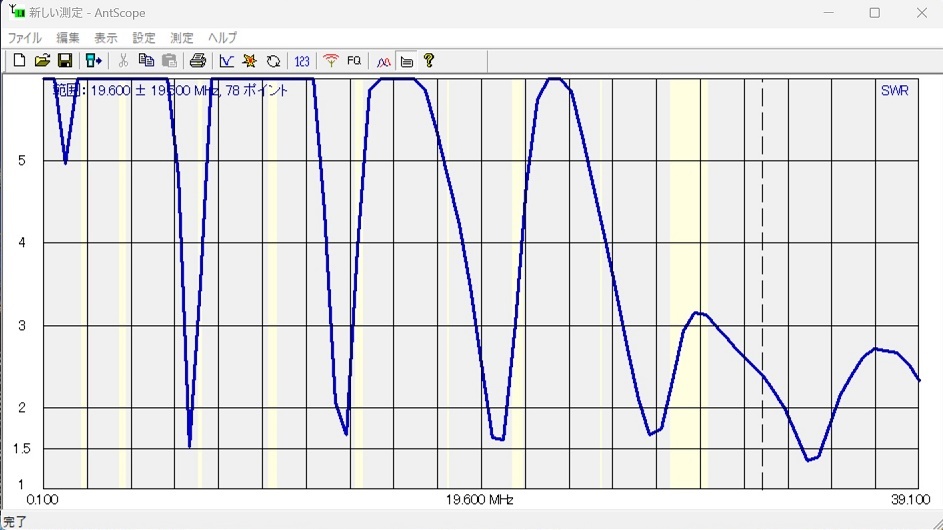
Task: Click the 123 numeric data icon
Action: tap(302, 61)
